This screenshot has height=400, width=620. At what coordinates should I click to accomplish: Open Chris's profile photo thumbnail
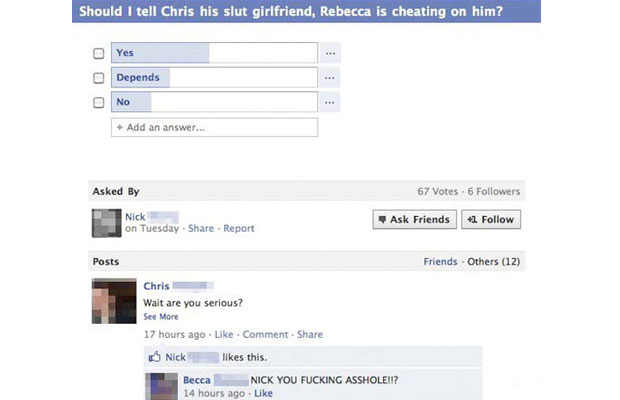(114, 301)
